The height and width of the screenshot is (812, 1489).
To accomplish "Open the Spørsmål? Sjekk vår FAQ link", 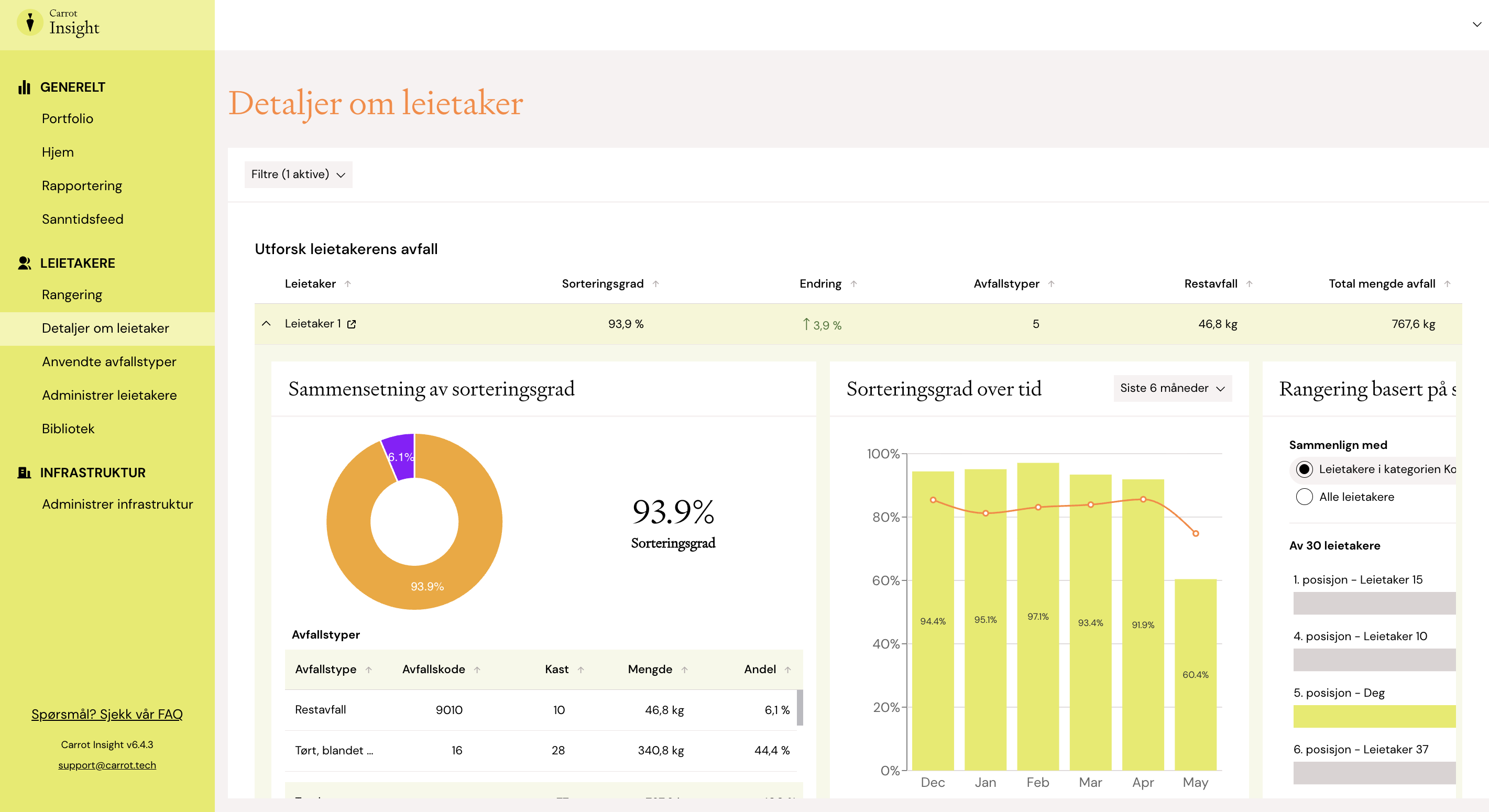I will click(x=107, y=715).
